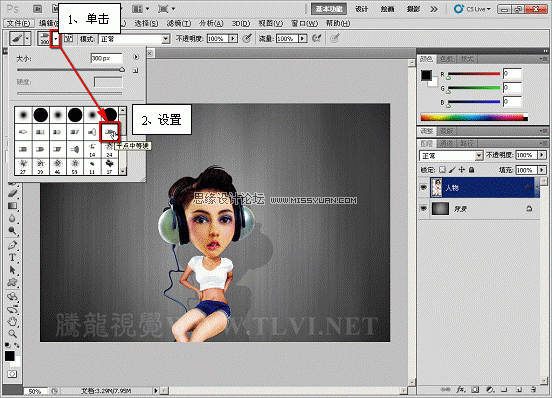
Task: Select the Hand tool in the toolbox
Action: (x=12, y=321)
